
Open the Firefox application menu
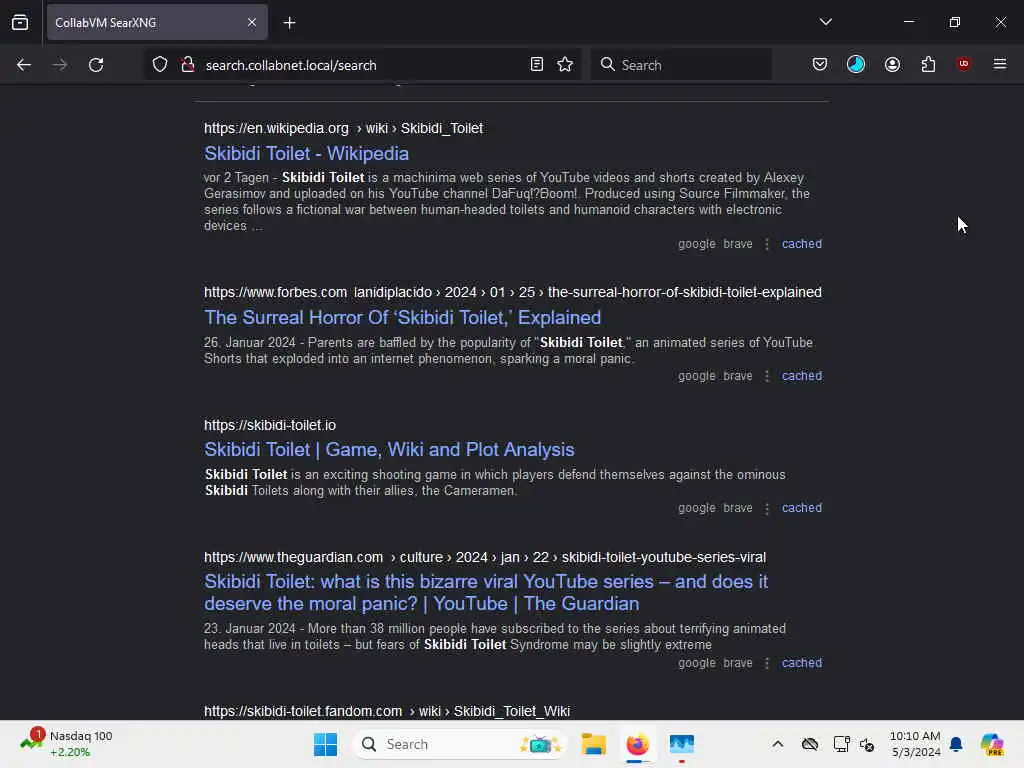1000,64
